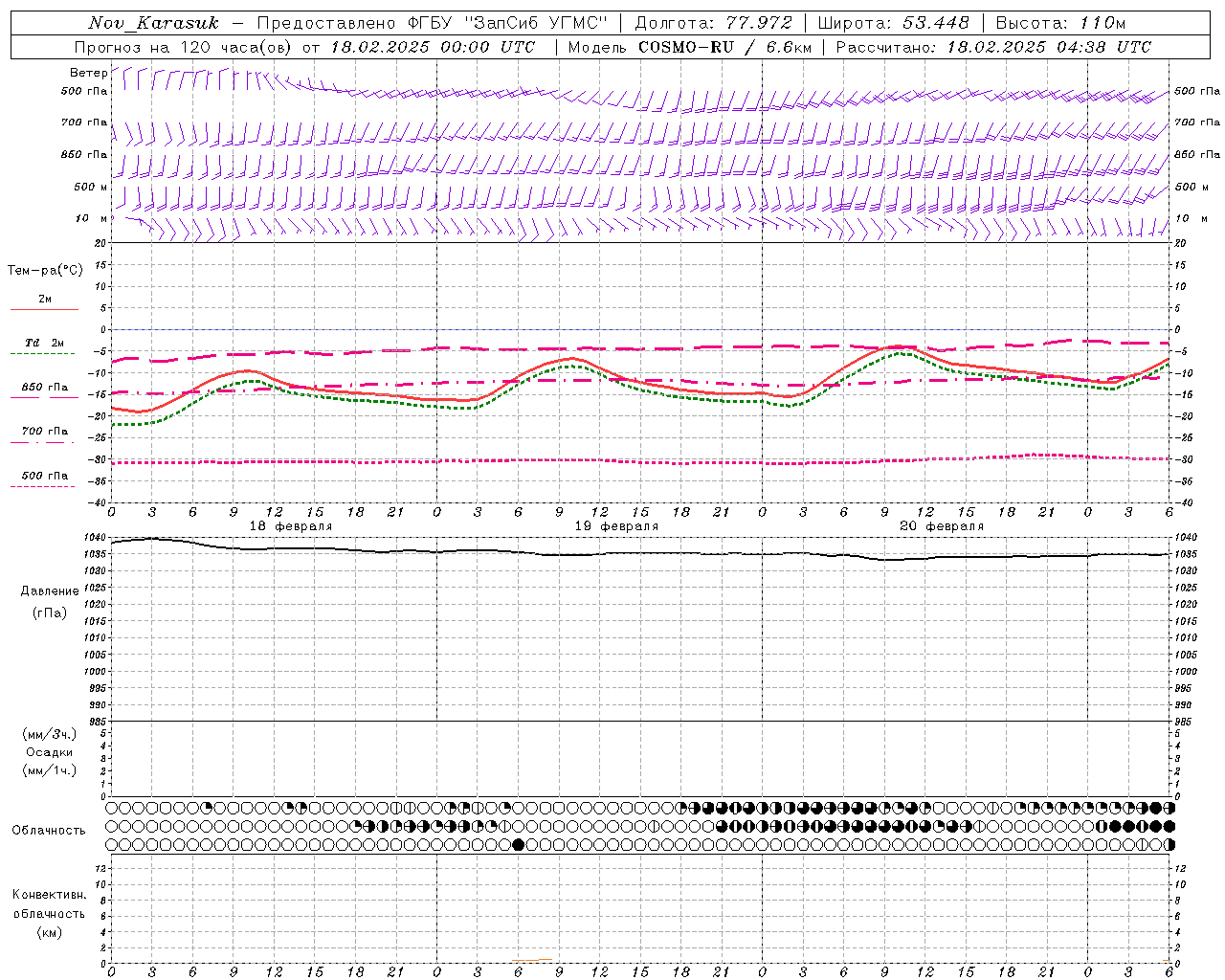Click the '(мм/1ч.)' precipitation unit label
Viewport: 1225px width, 980px height.
pos(50,770)
